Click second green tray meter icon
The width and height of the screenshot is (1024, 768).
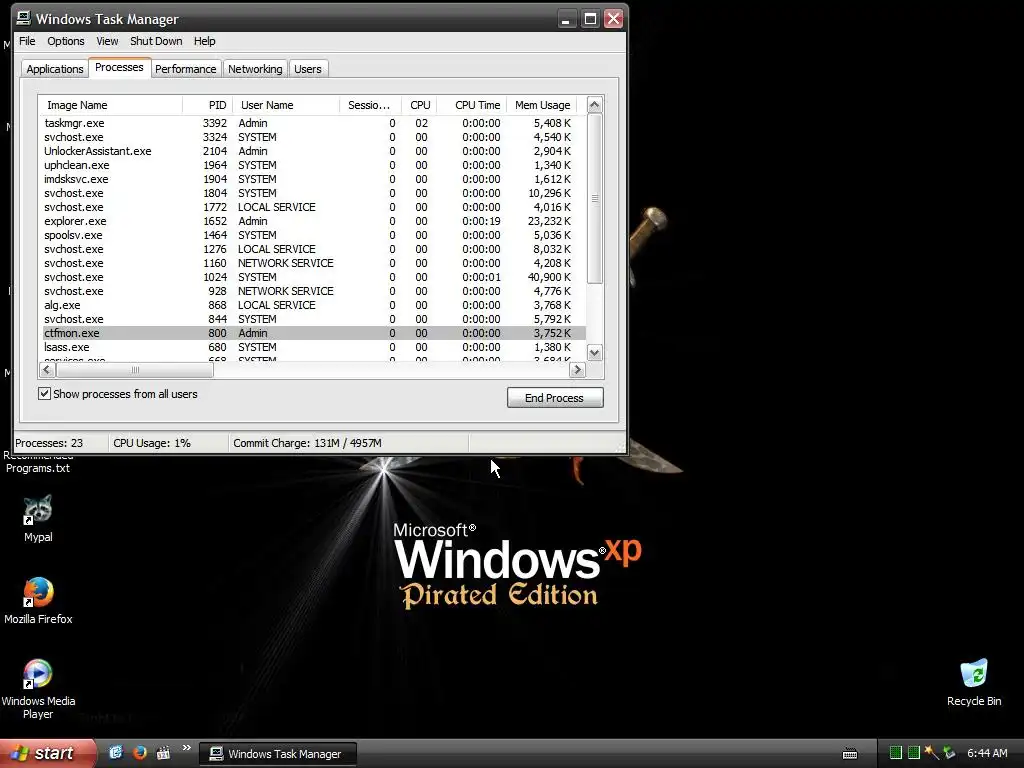coord(914,753)
